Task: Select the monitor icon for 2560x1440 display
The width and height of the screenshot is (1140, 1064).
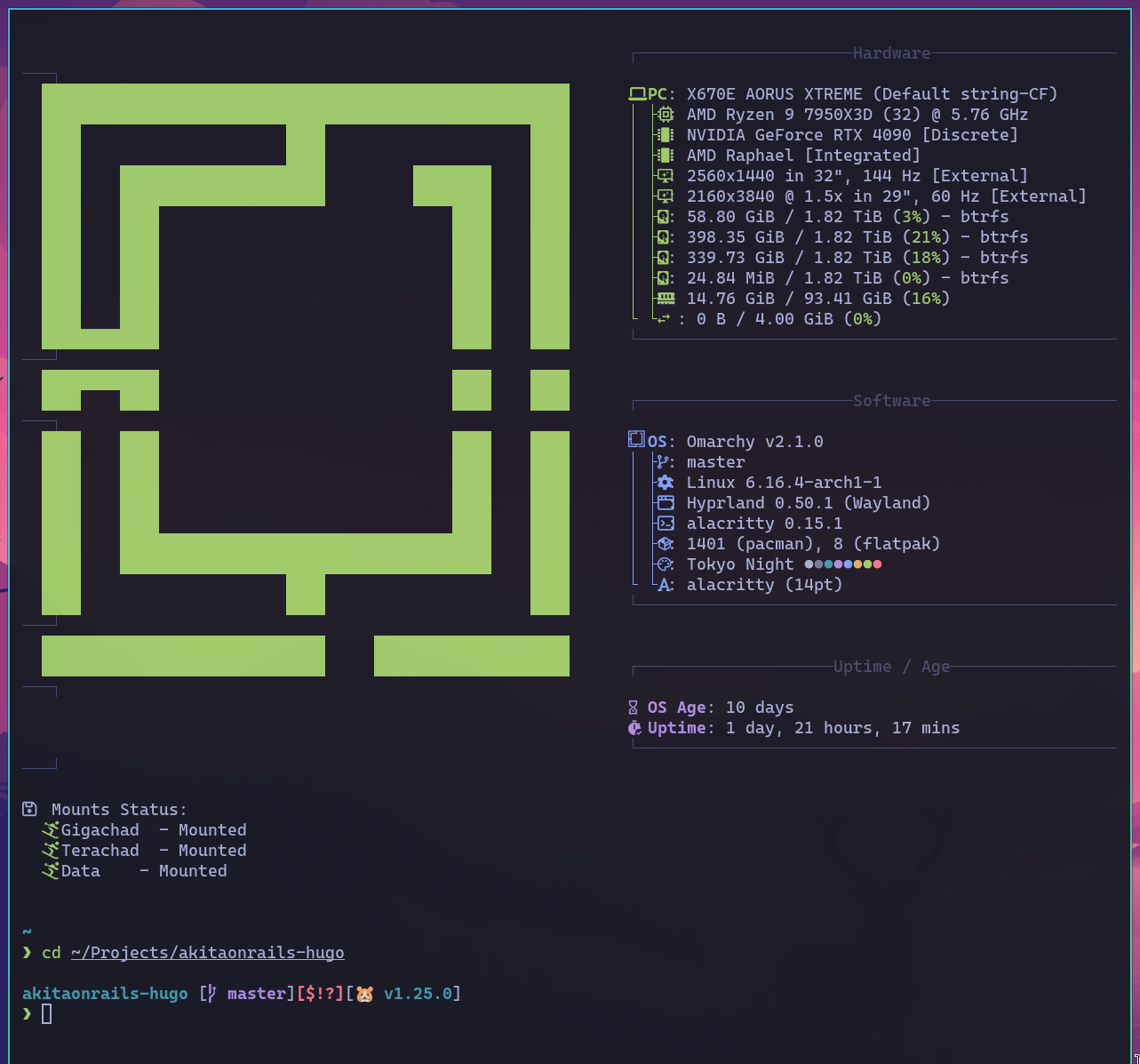Action: point(665,176)
